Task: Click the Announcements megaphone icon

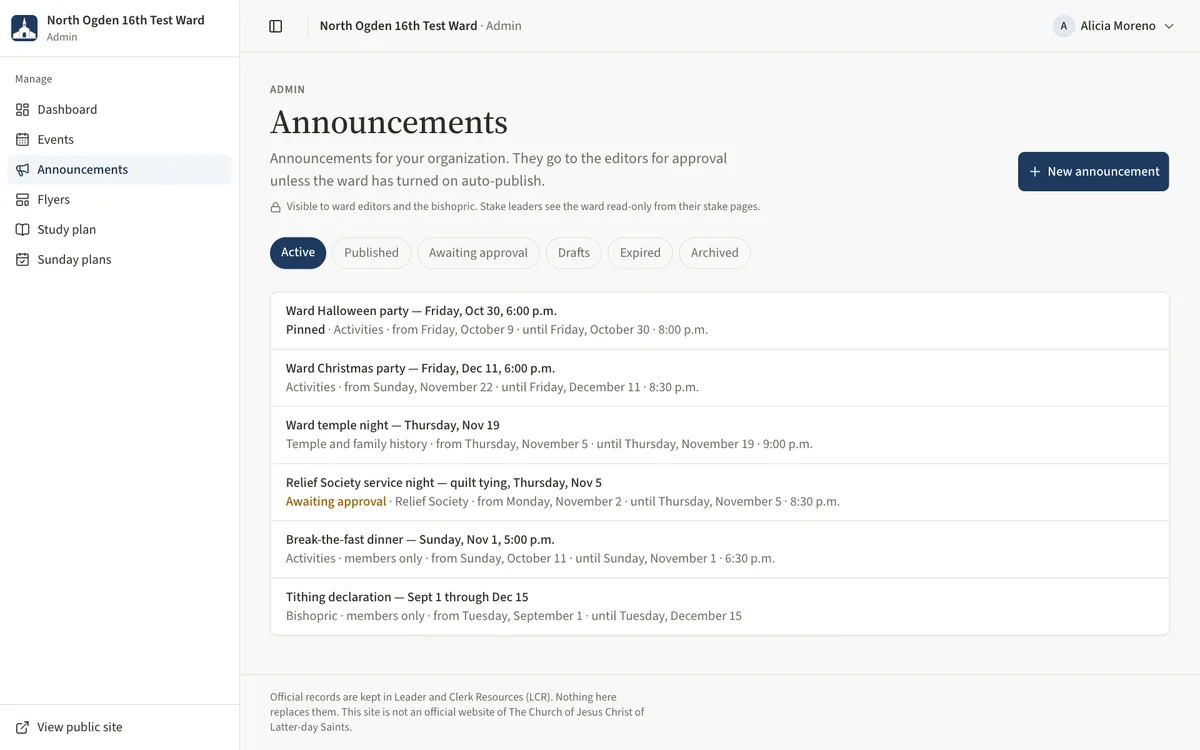Action: point(23,170)
